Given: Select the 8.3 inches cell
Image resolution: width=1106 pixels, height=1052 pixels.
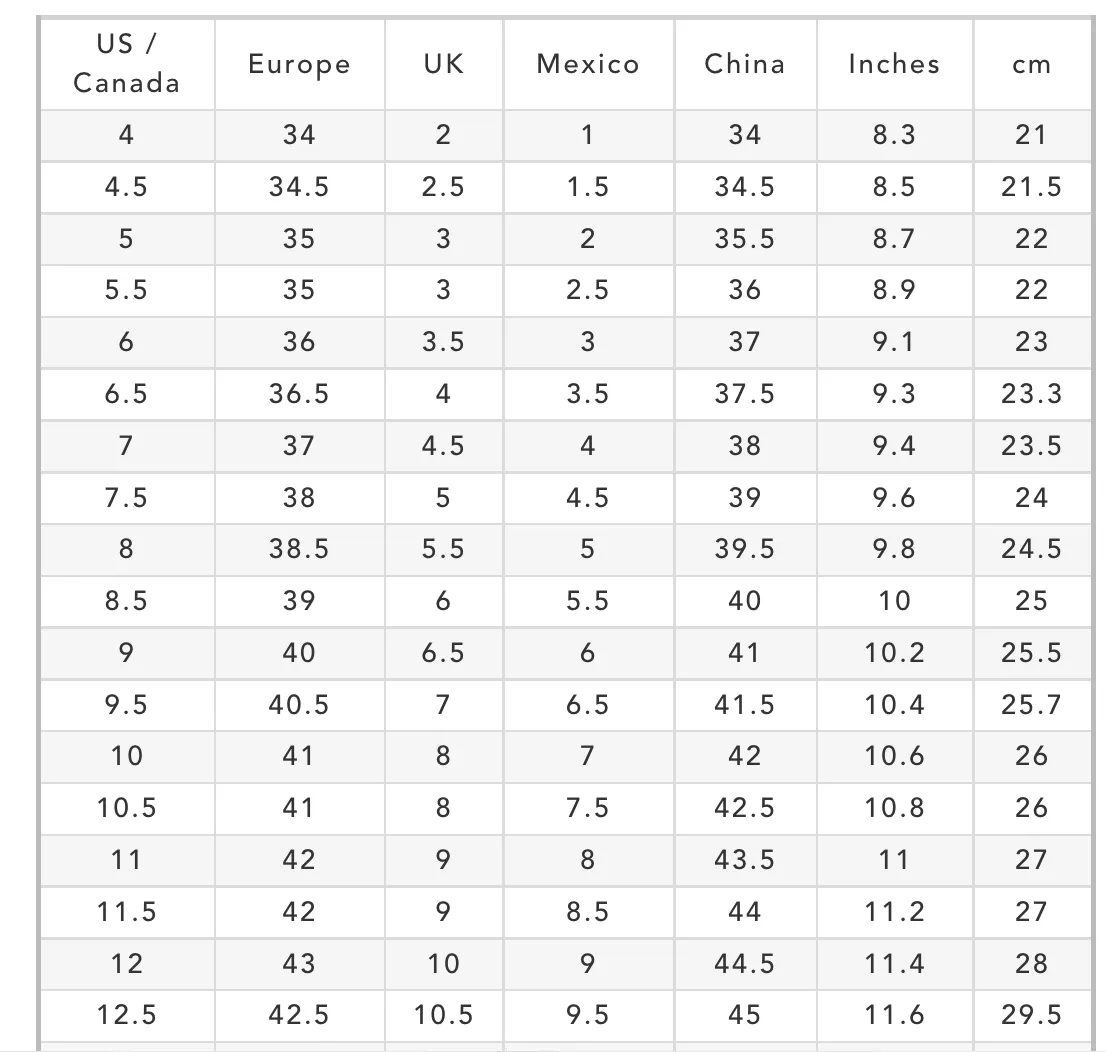Looking at the screenshot, I should [894, 135].
